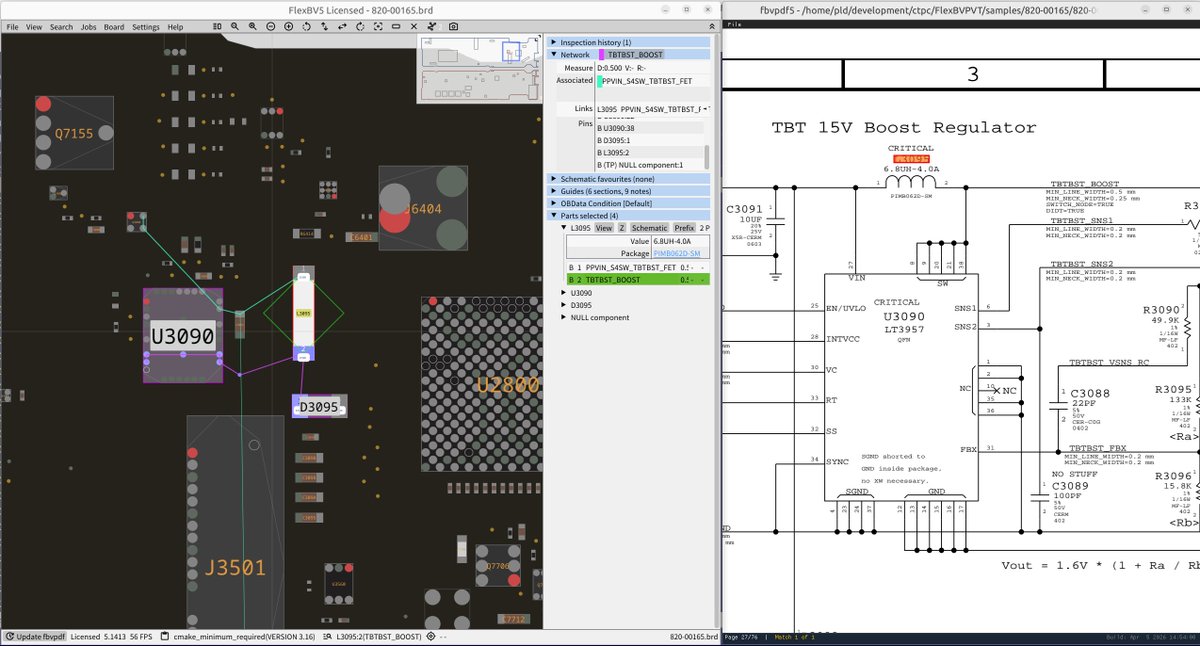Open File menu in fbvpdf5 window

(x=734, y=22)
